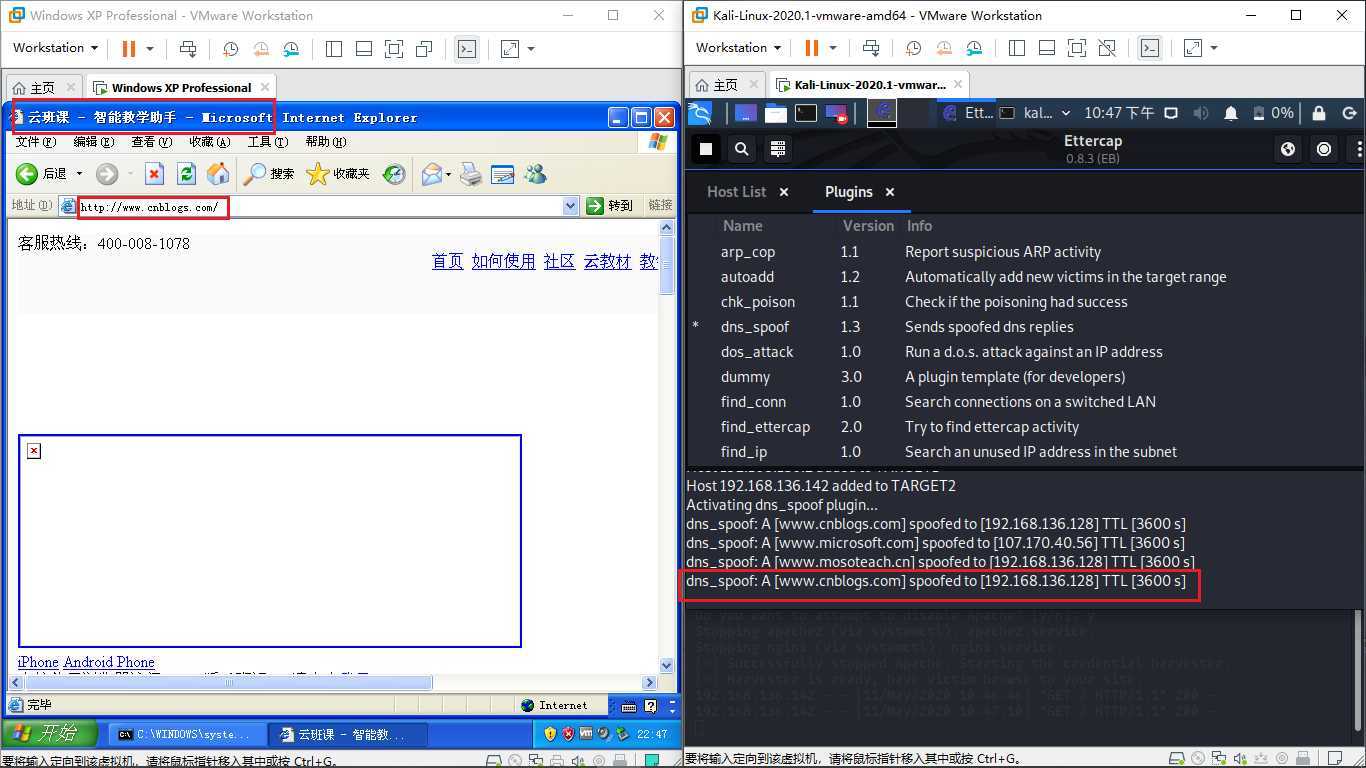Click the 首页 link on the webpage
Screen dimensions: 1366x768
(x=448, y=261)
